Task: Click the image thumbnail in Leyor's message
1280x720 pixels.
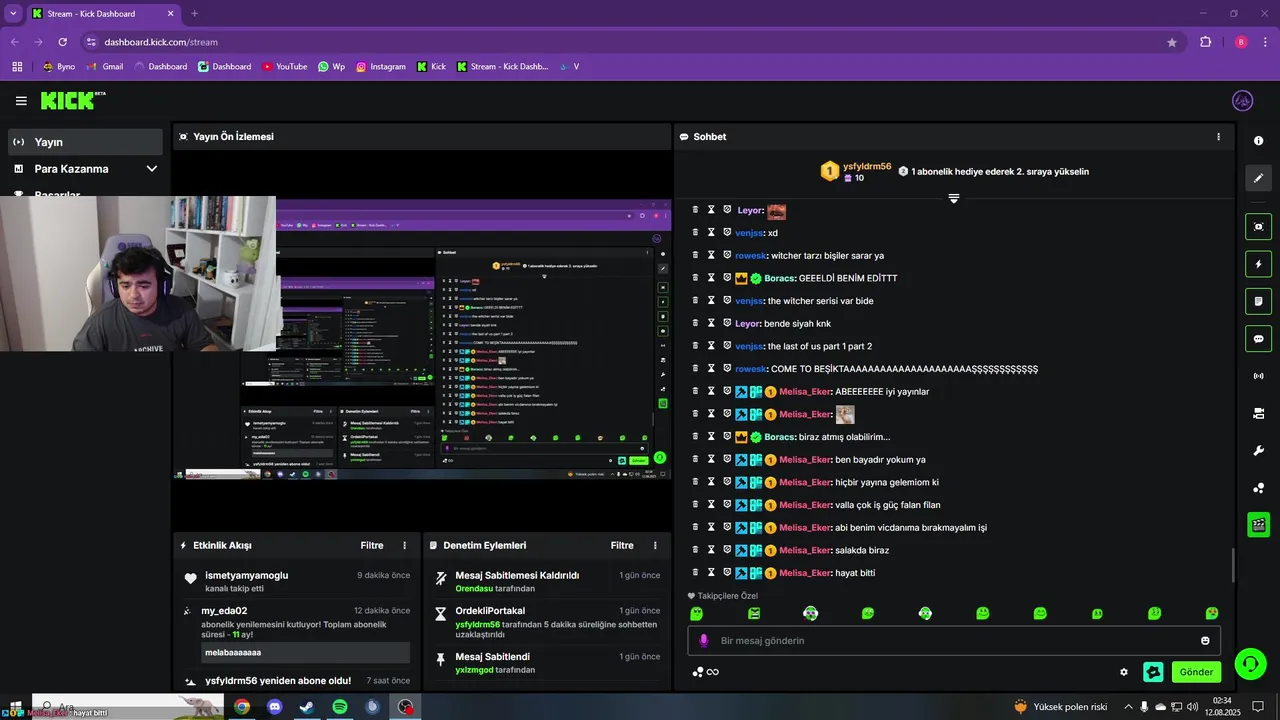Action: point(777,211)
